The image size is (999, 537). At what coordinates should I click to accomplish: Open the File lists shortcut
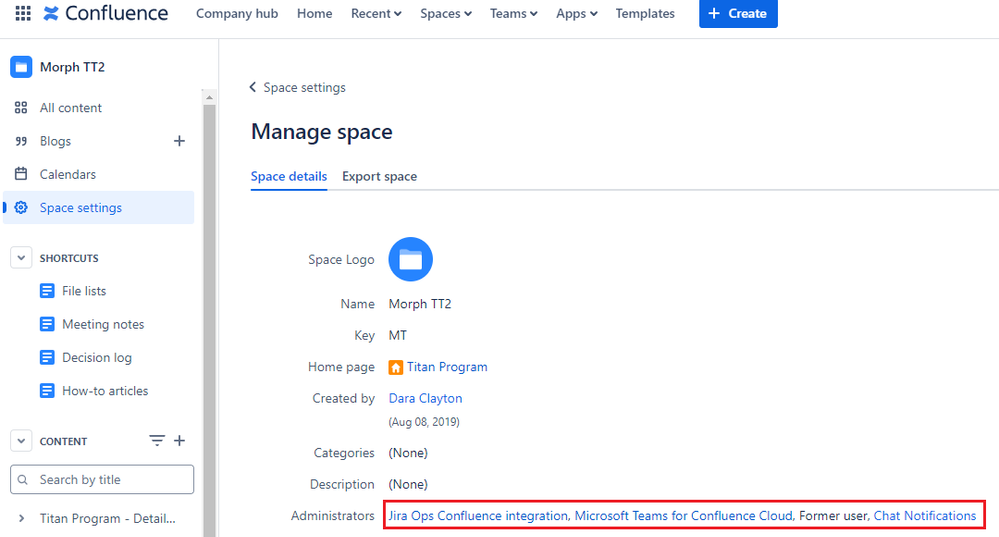84,291
